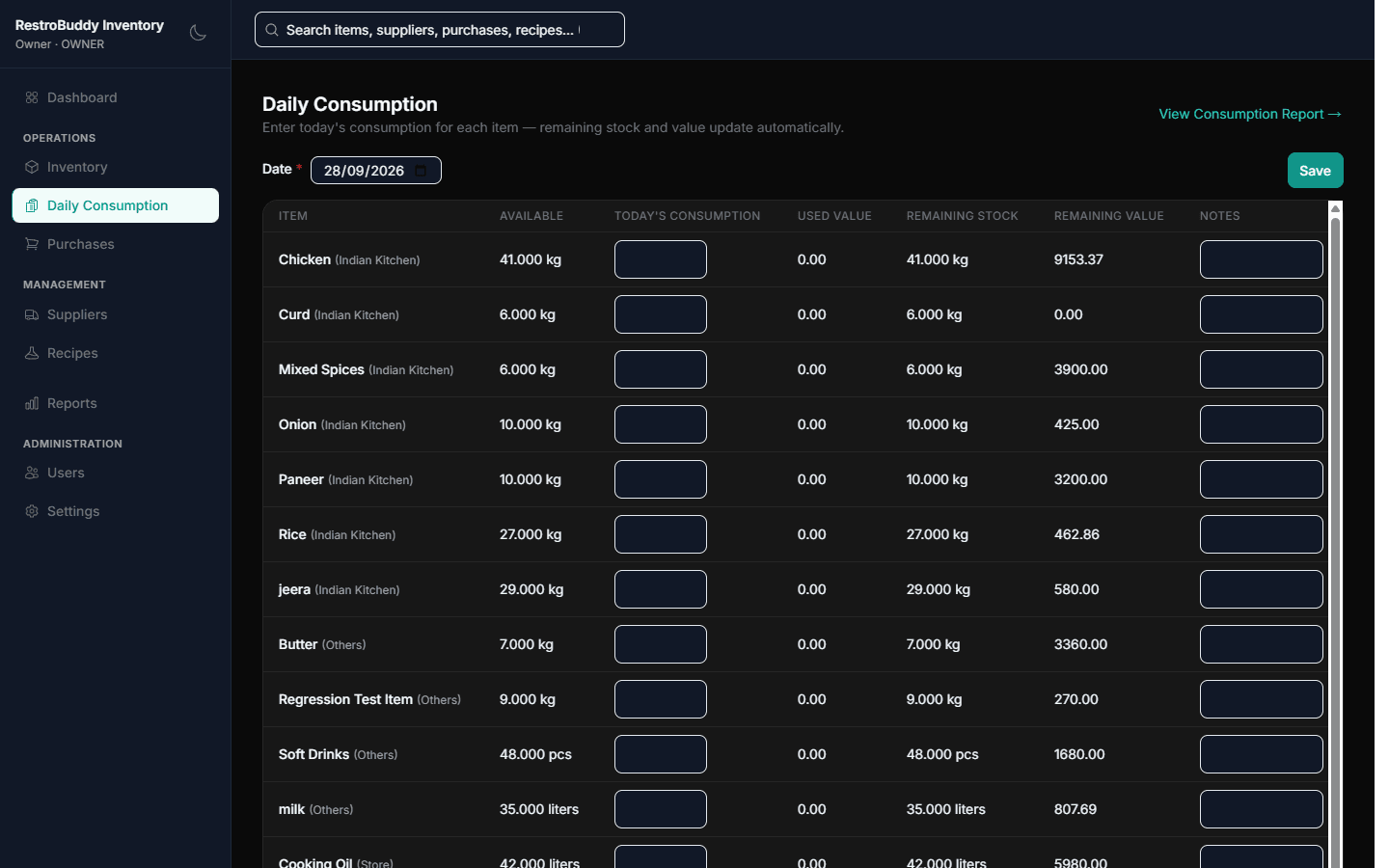Click the Purchases cart icon
The image size is (1389, 868).
coord(32,244)
